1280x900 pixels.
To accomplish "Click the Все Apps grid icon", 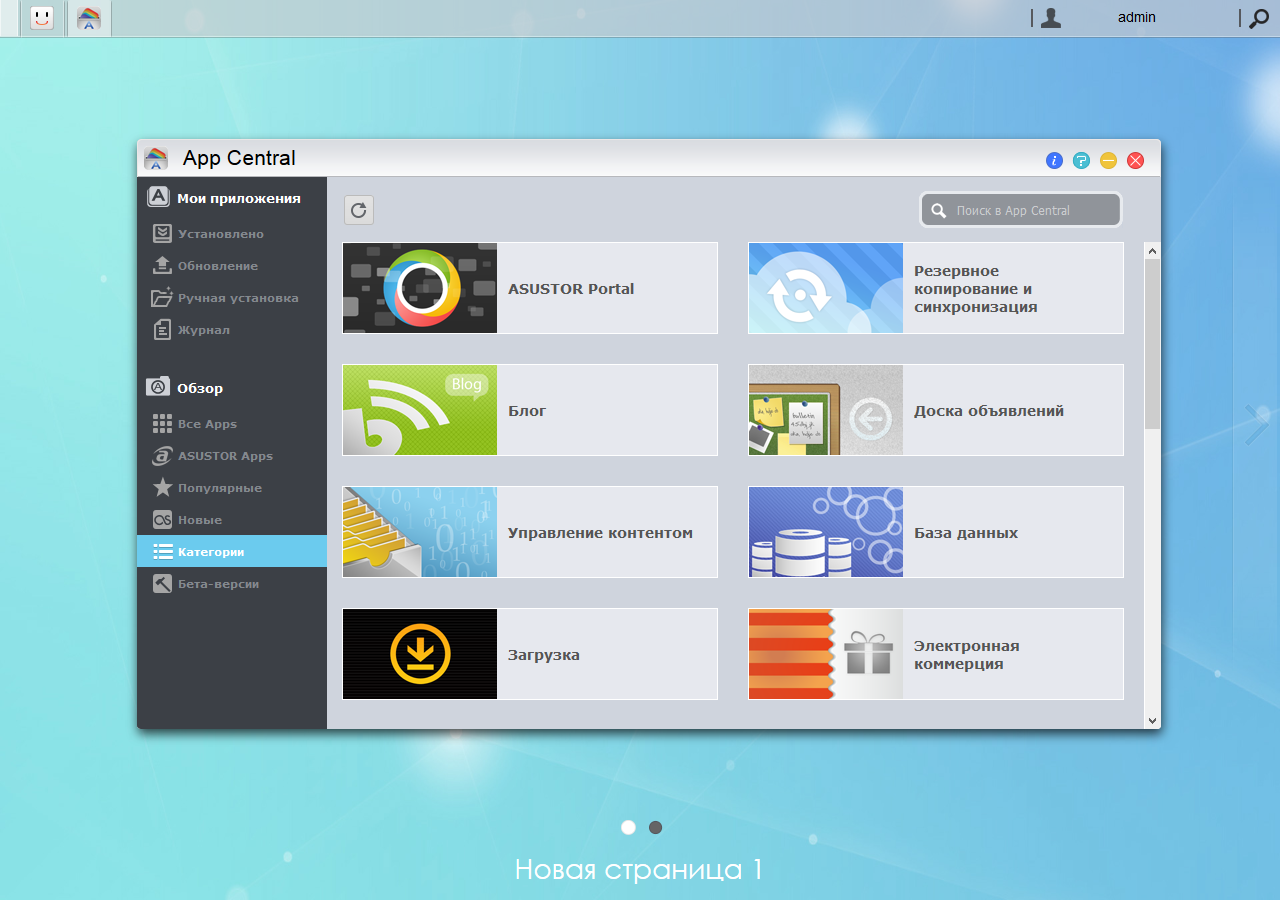I will (x=162, y=424).
